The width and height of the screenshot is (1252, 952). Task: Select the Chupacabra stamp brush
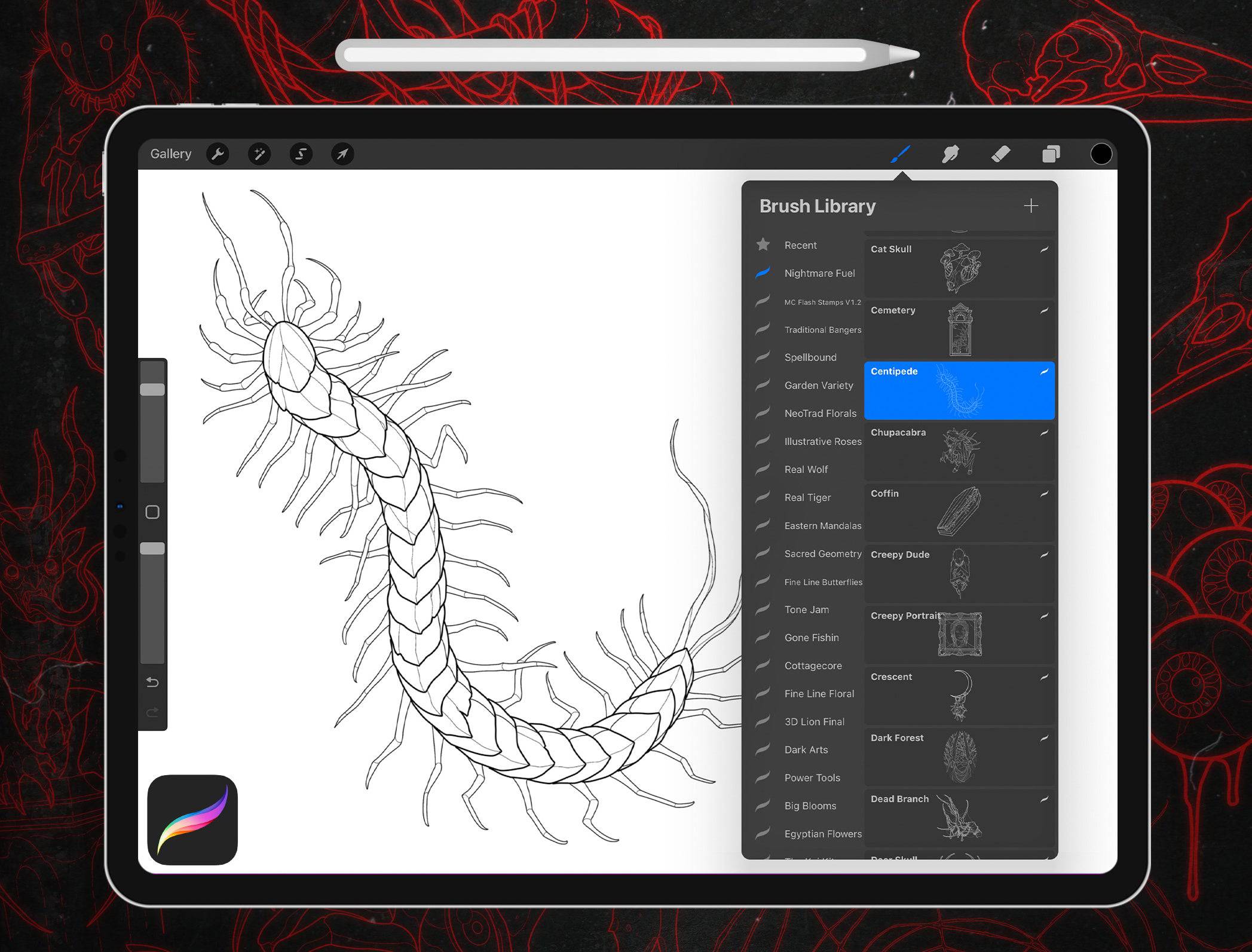[959, 451]
